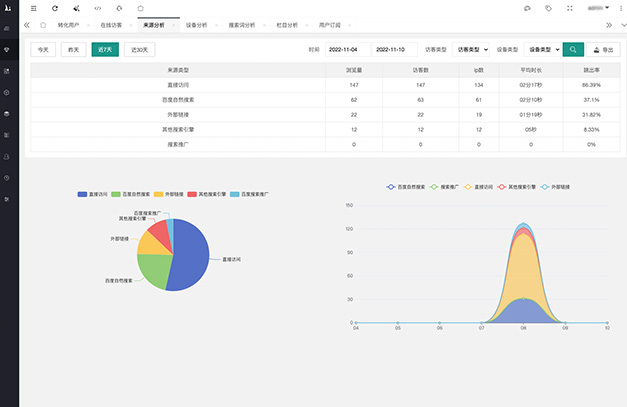627x407 pixels.
Task: Click the tag icon in top right
Action: [x=549, y=8]
